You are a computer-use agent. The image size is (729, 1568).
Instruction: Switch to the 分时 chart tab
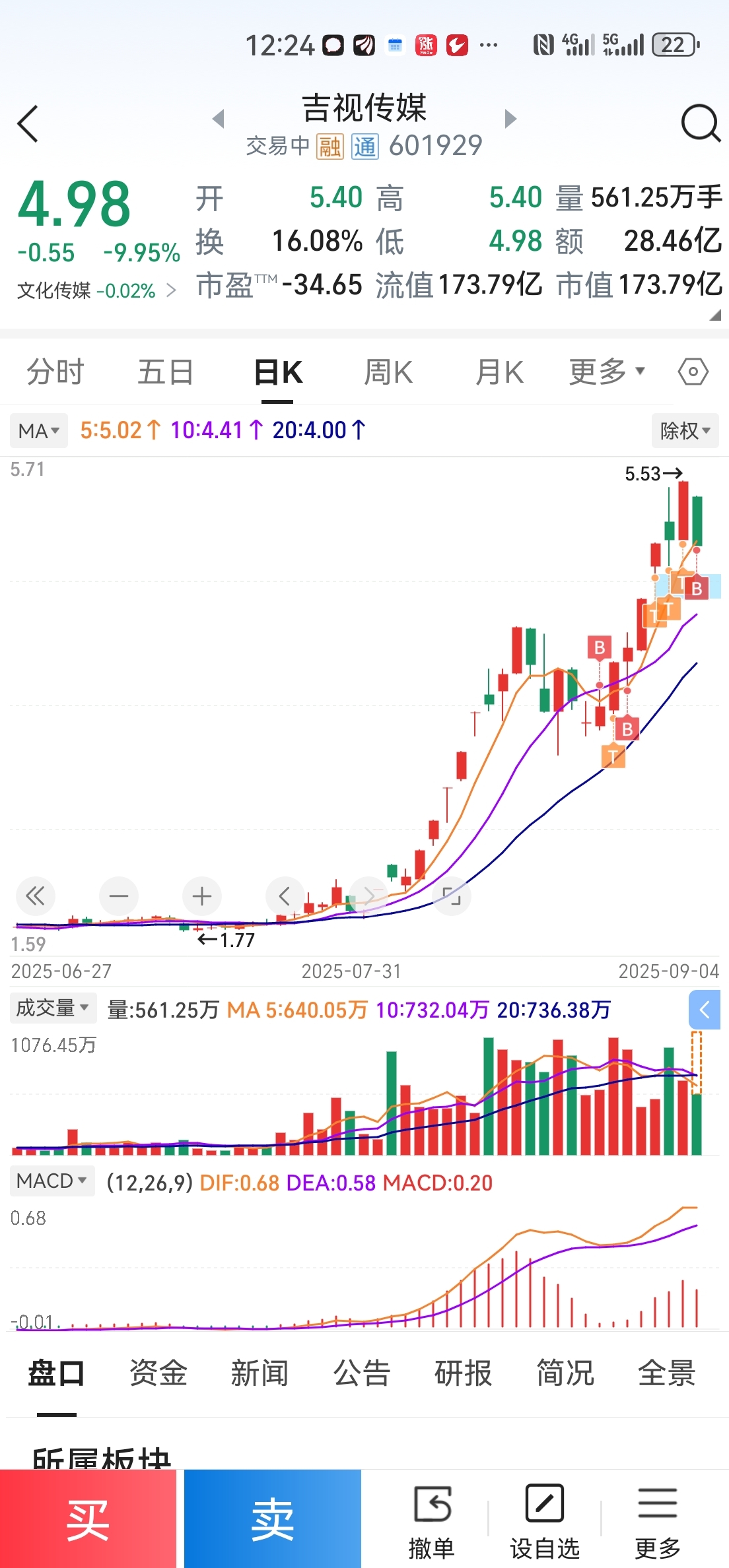[55, 372]
